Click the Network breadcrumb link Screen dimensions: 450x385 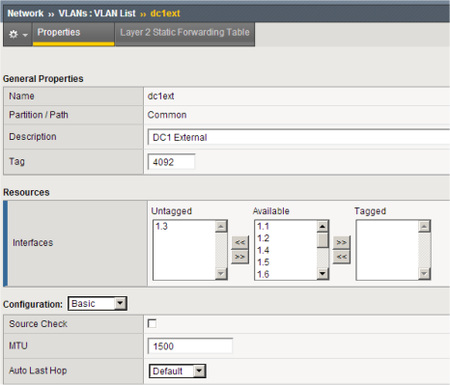point(25,13)
